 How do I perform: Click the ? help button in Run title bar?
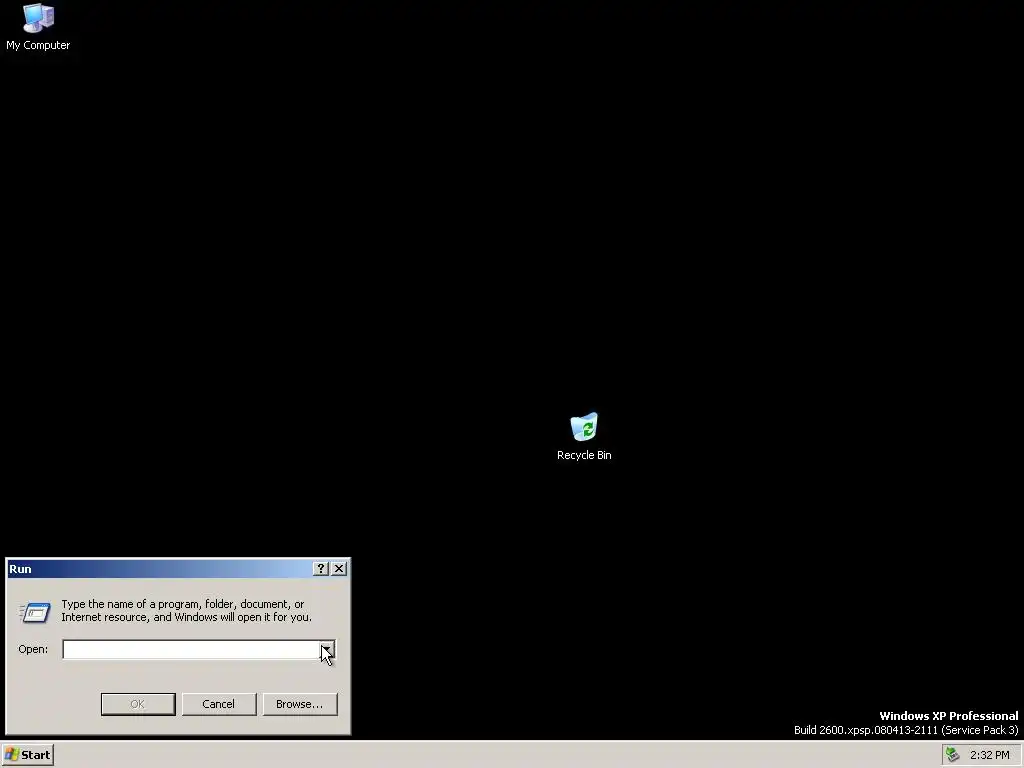[x=321, y=569]
